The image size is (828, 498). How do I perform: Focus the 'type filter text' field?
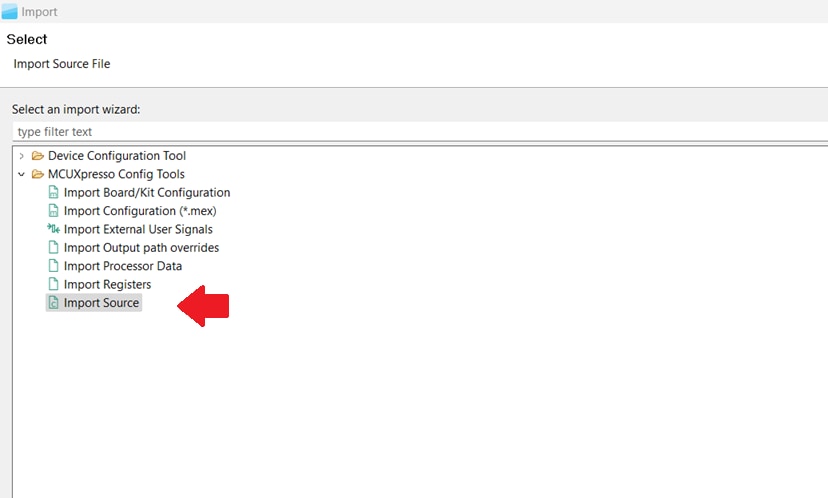click(x=420, y=131)
